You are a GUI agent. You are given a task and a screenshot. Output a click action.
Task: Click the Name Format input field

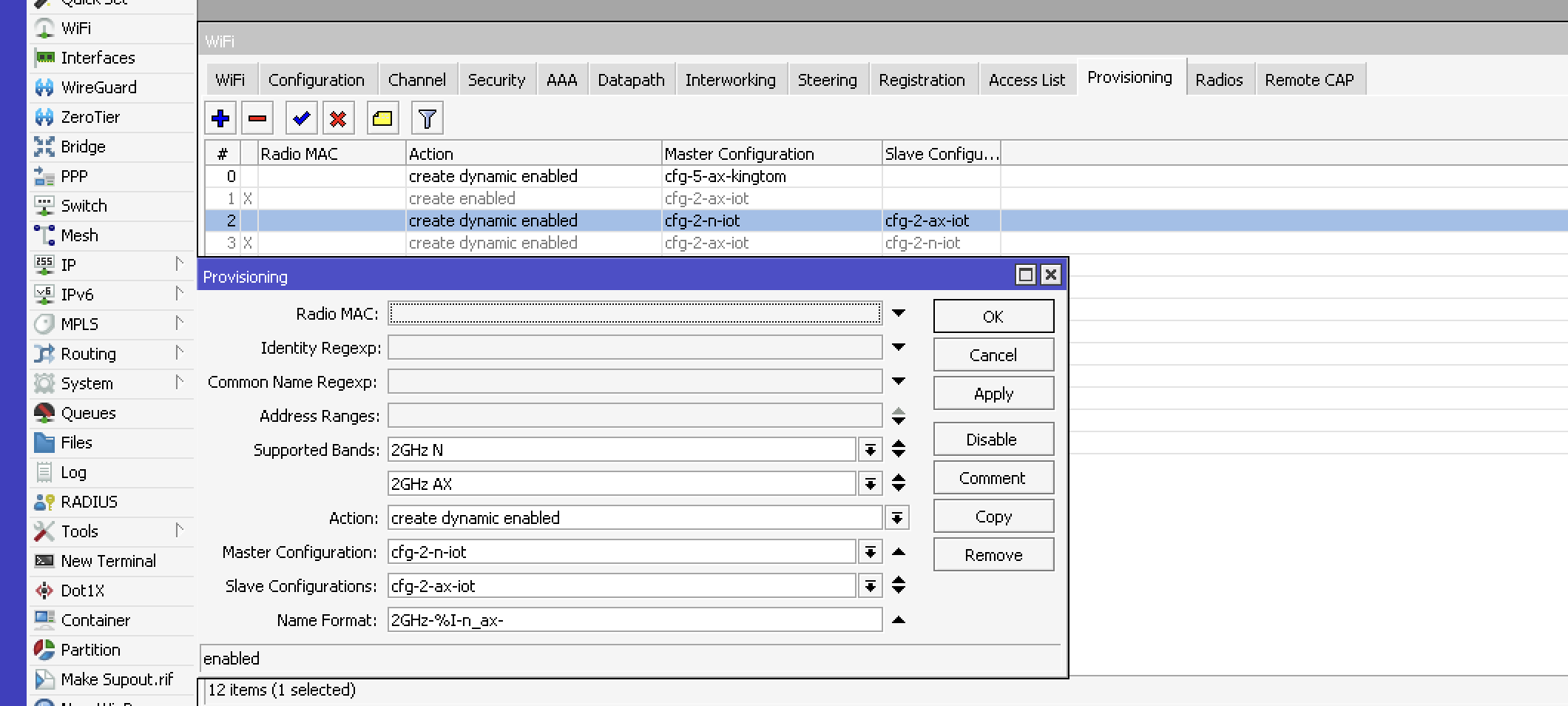[635, 620]
